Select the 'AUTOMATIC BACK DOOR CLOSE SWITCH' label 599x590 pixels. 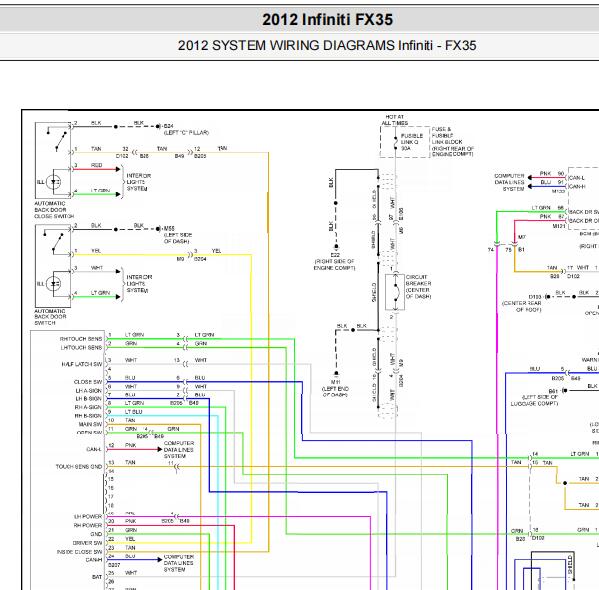point(54,210)
